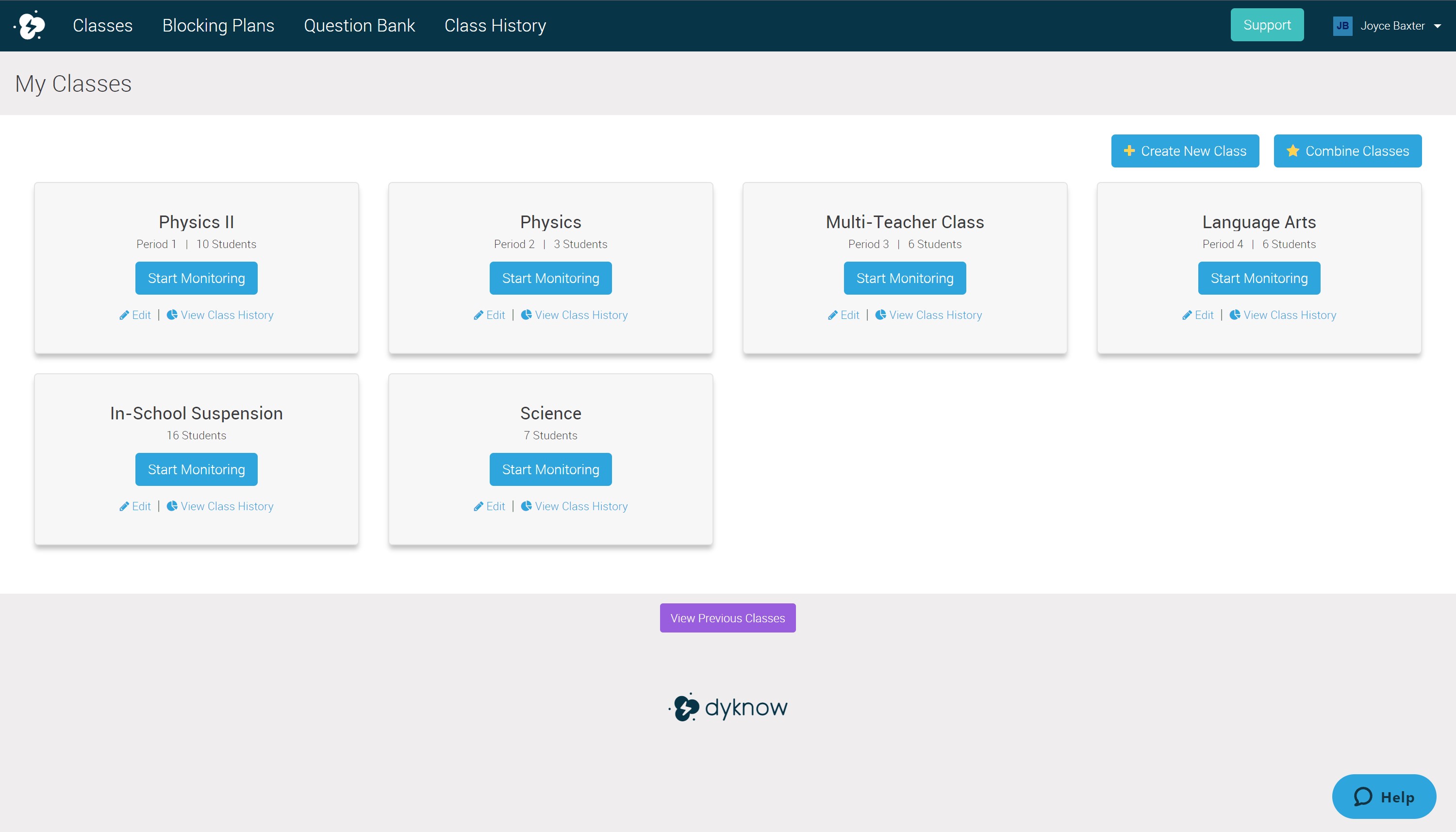Click the Edit link for Language Arts

pyautogui.click(x=1198, y=315)
